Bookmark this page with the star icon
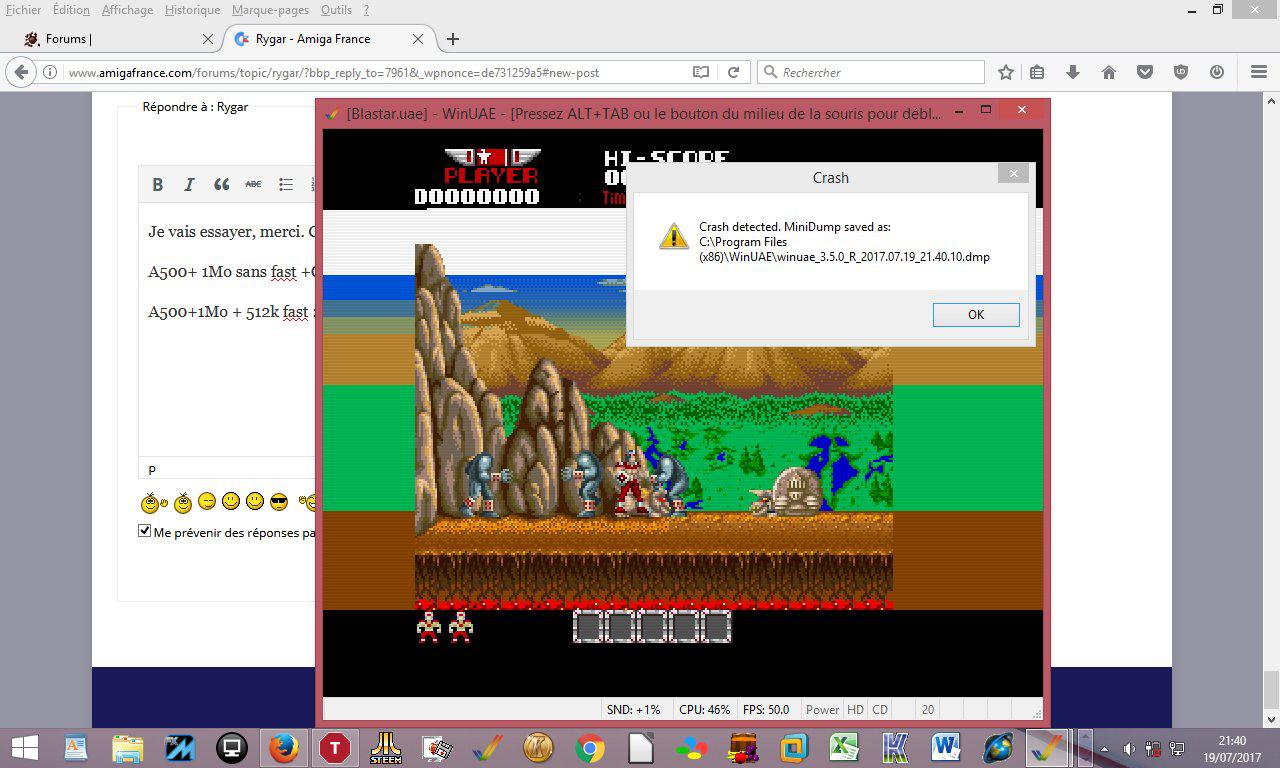 (x=1006, y=72)
